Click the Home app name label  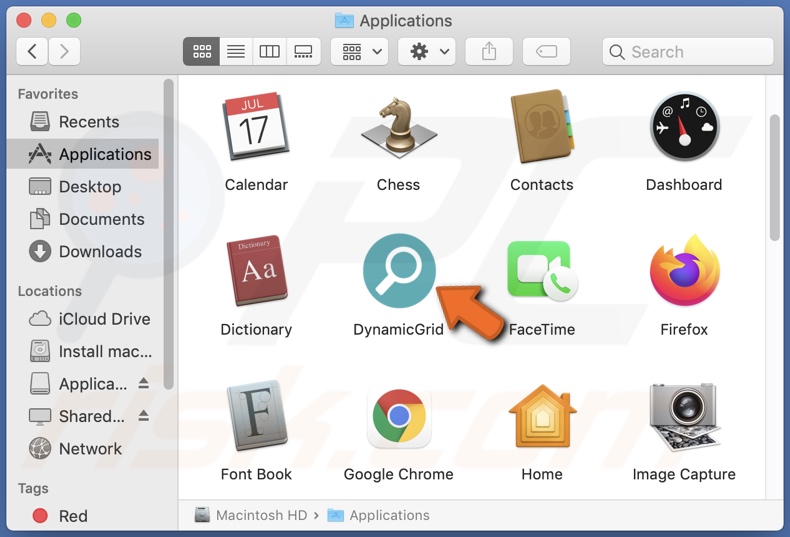pyautogui.click(x=542, y=474)
